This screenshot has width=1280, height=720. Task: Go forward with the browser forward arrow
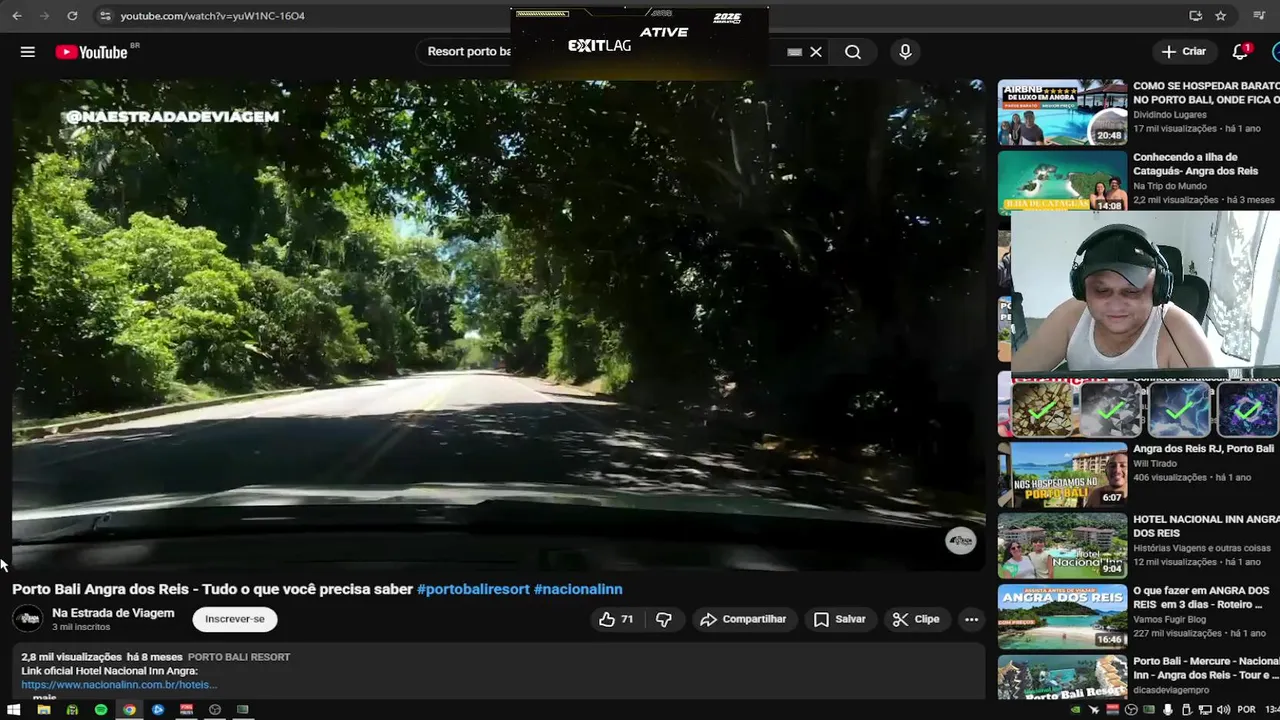click(44, 16)
